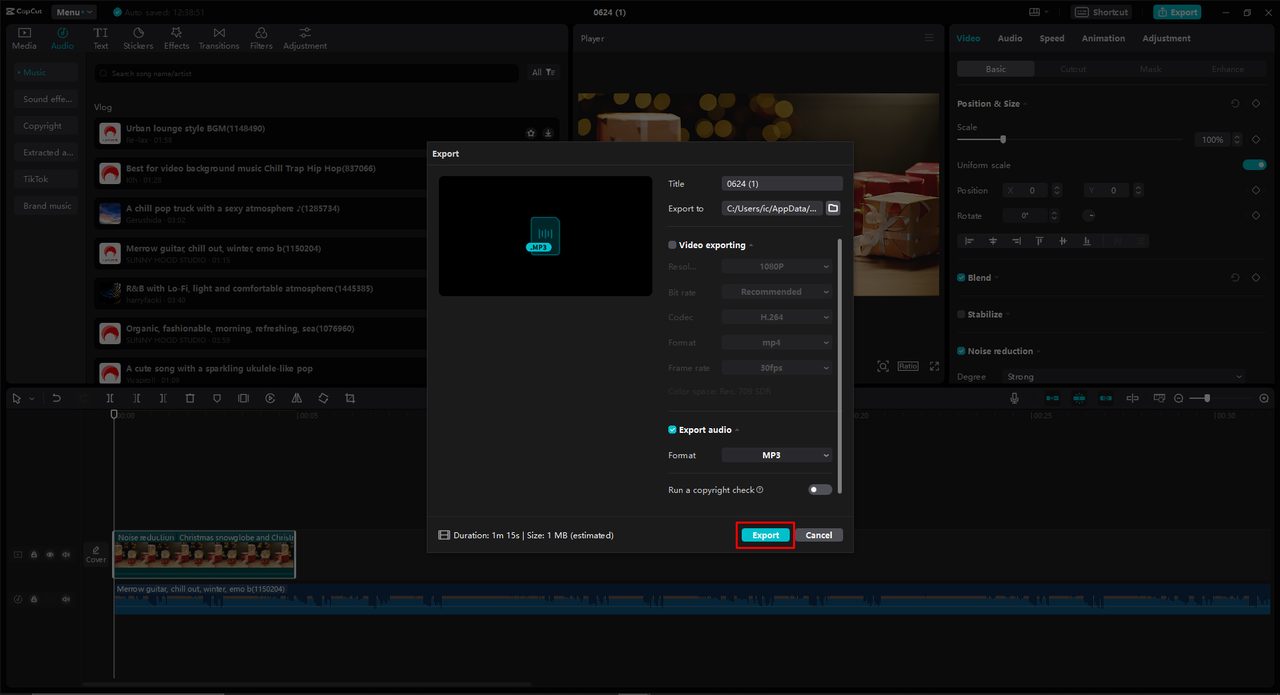The image size is (1280, 695).
Task: Click the trash delete icon in timeline toolbar
Action: click(190, 398)
